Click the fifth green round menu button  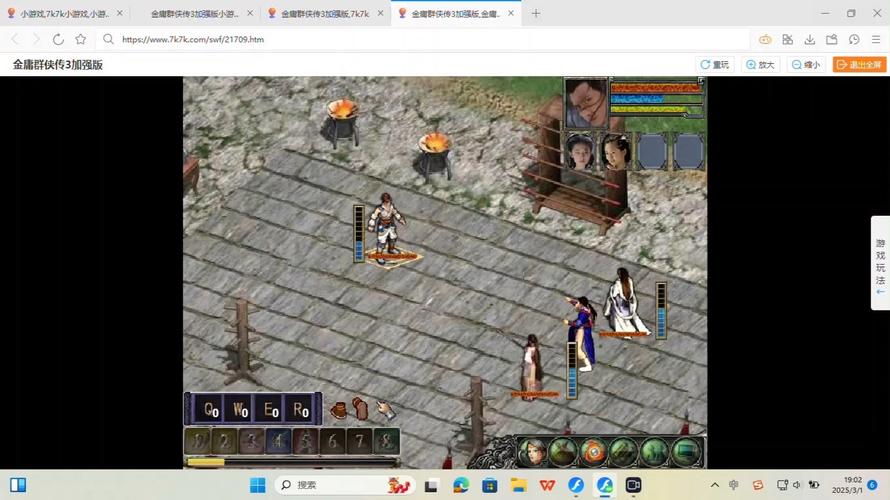[x=654, y=452]
